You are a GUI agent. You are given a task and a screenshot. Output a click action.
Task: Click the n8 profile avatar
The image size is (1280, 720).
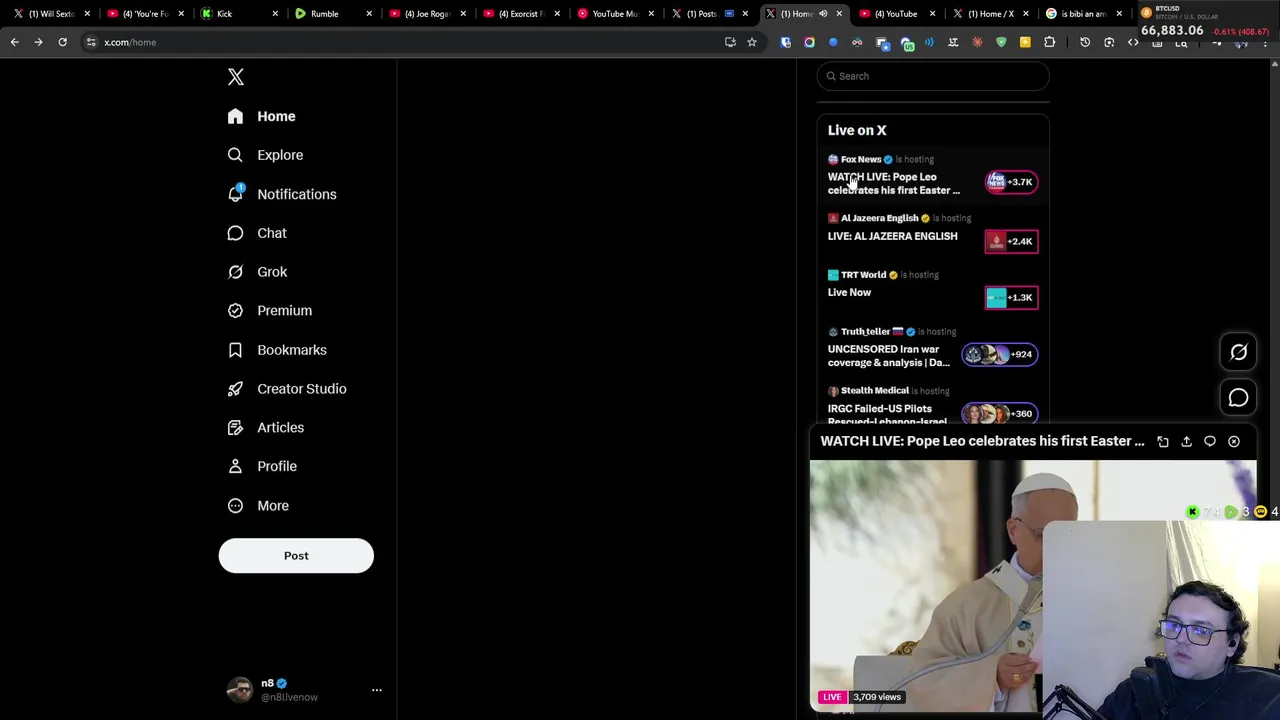coord(240,690)
